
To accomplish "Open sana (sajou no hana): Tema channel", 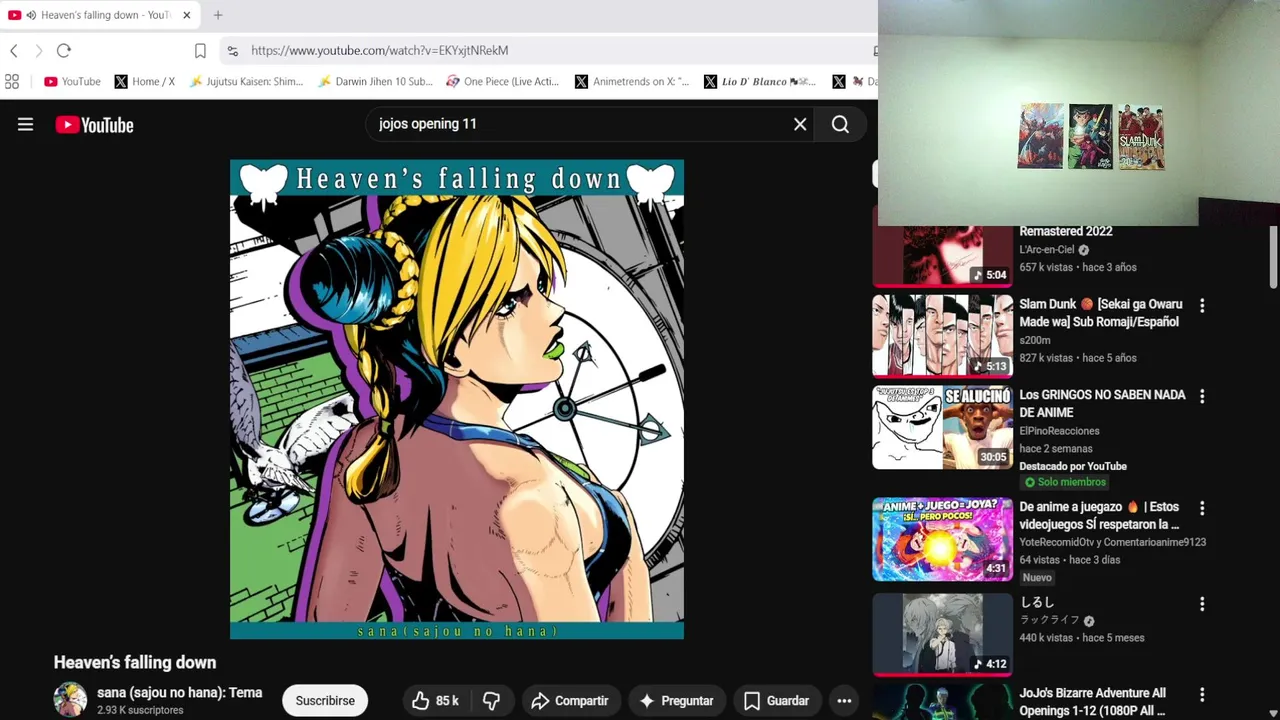I will point(180,692).
